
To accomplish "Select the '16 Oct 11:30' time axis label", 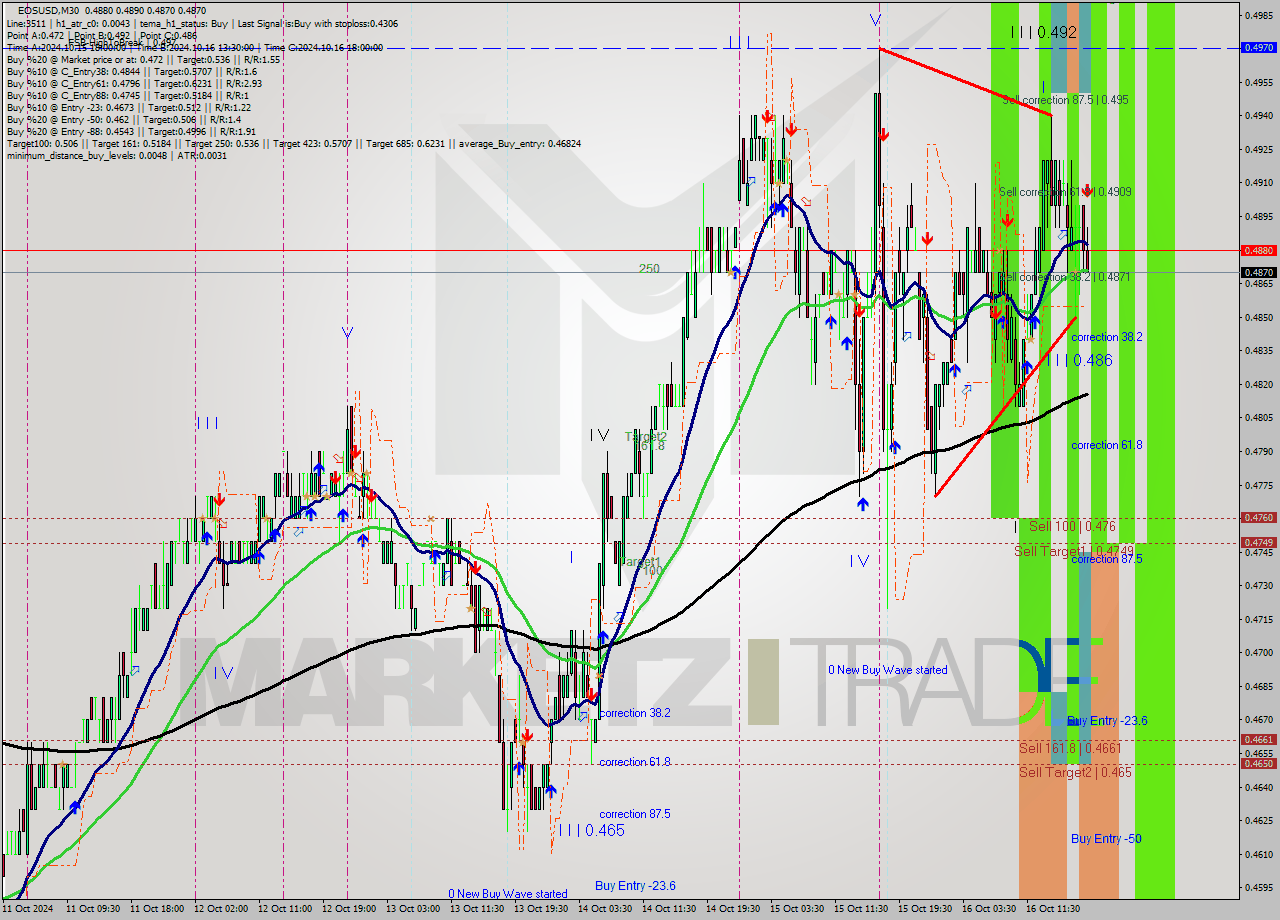I will (1053, 909).
